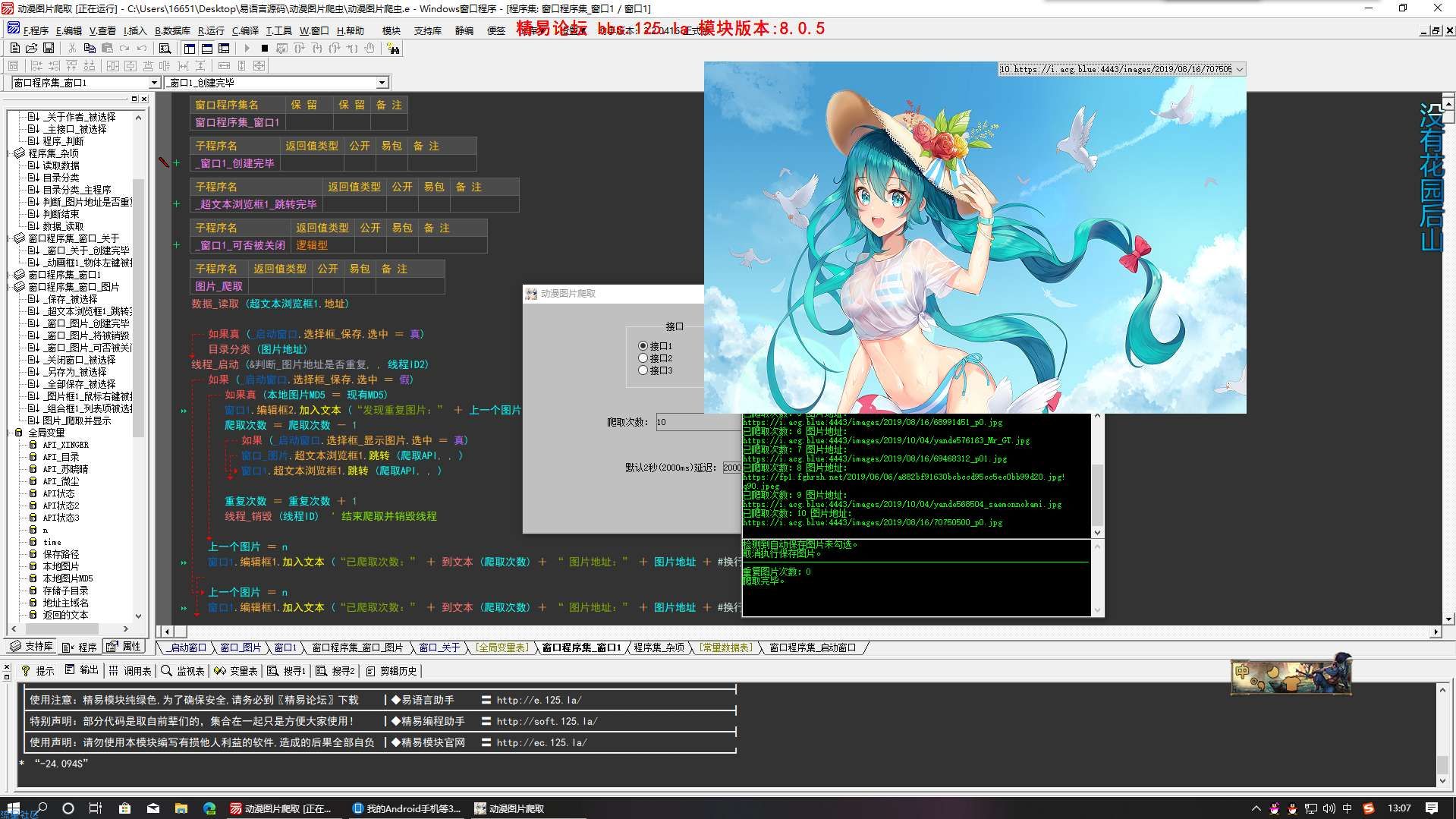
Task: Open the T.工具 menu
Action: pos(278,30)
